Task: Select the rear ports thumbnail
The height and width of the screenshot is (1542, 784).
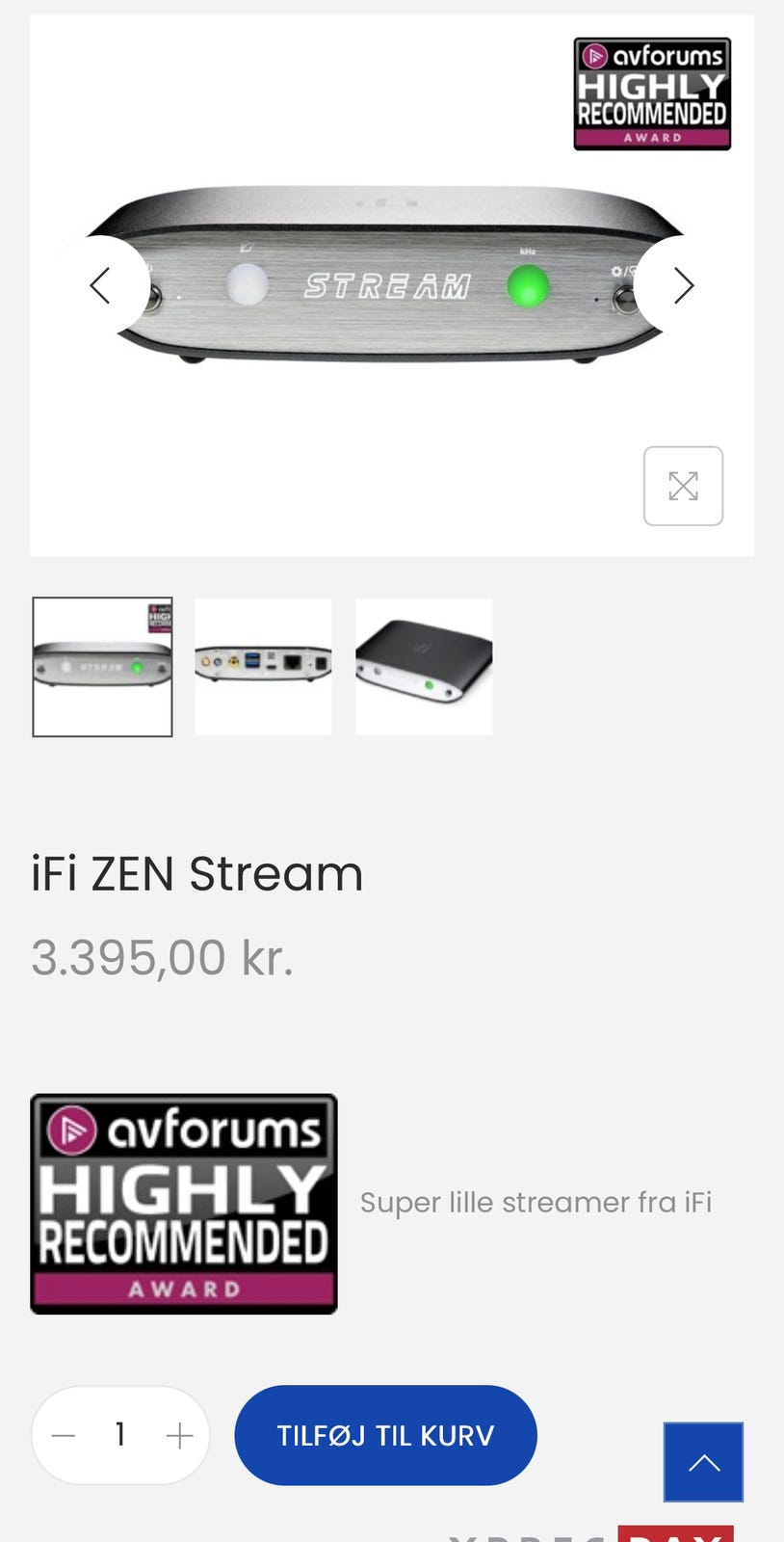Action: (x=263, y=667)
